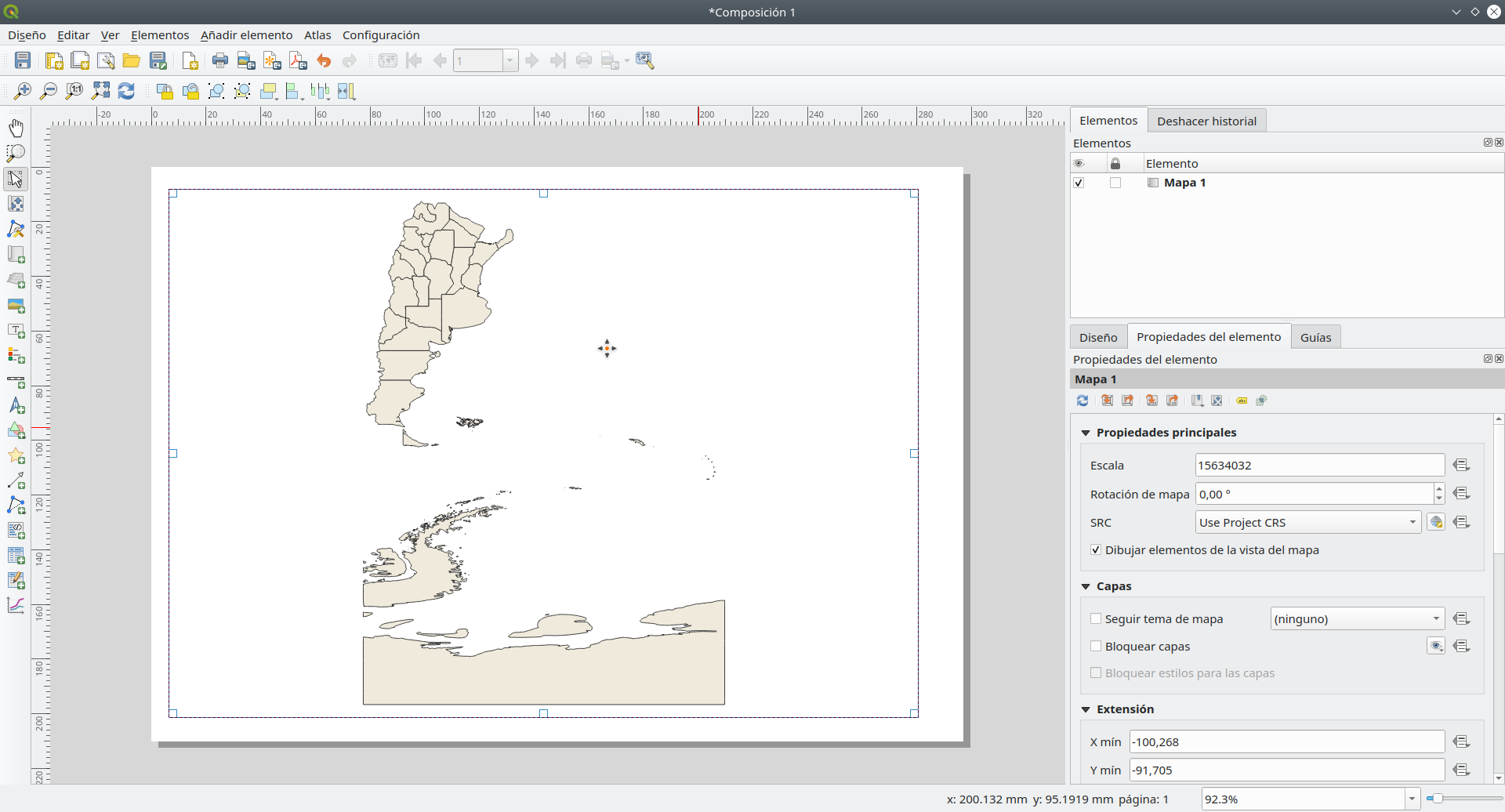
Task: Click the Y mín value field
Action: point(1286,770)
